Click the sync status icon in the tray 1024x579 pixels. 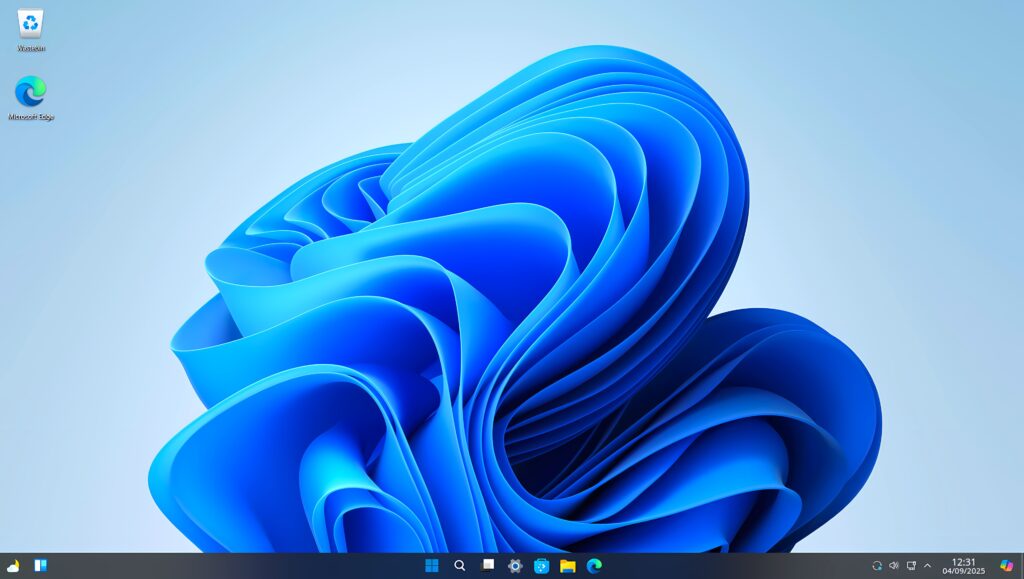pos(877,566)
